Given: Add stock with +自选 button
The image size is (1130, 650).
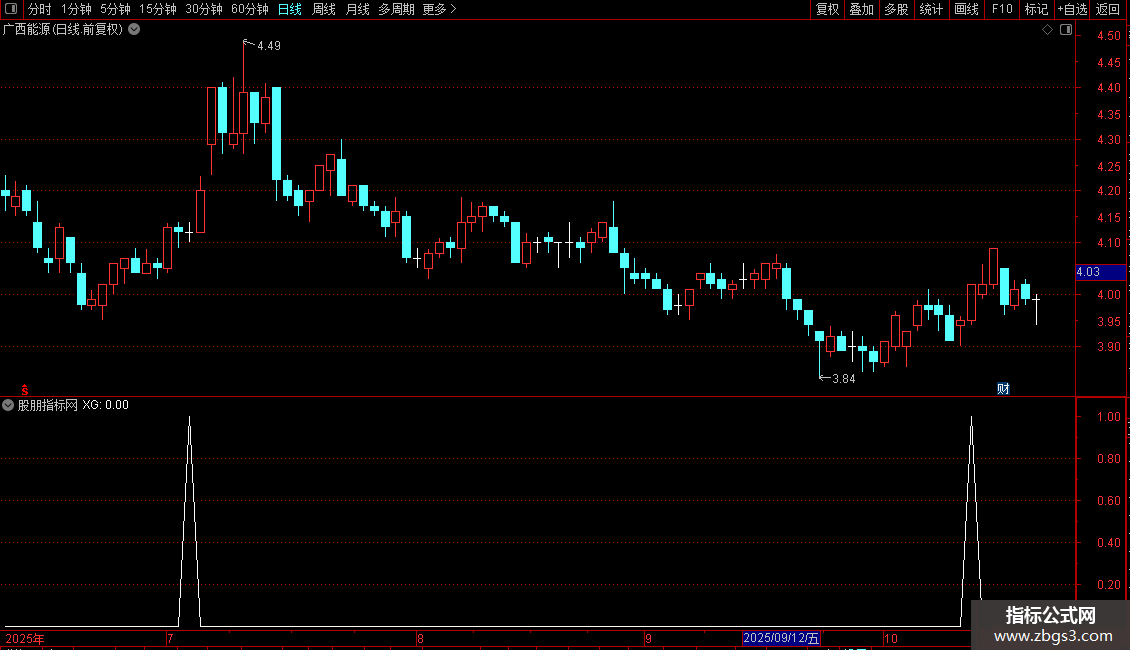Looking at the screenshot, I should (1072, 9).
